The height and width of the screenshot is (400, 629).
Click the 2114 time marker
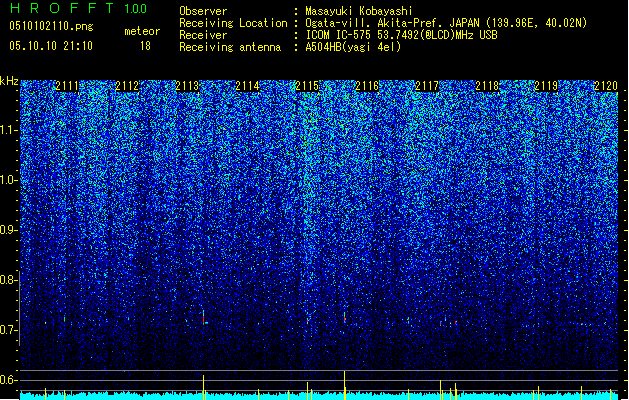pyautogui.click(x=247, y=86)
